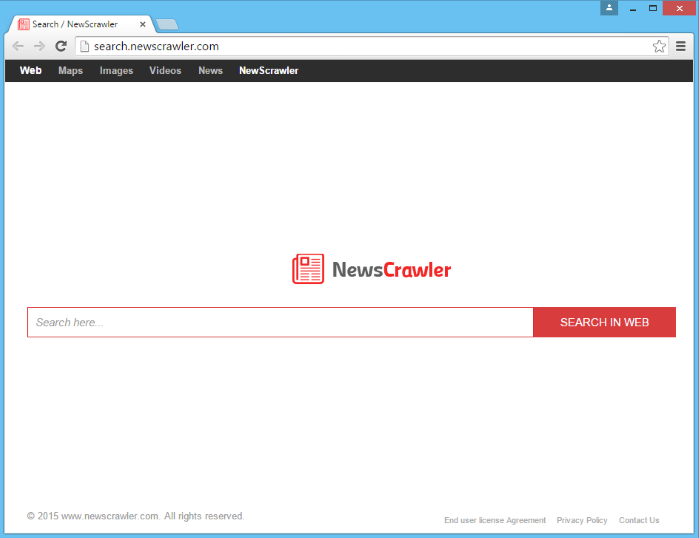Focus the 'Search here...' input field

280,322
